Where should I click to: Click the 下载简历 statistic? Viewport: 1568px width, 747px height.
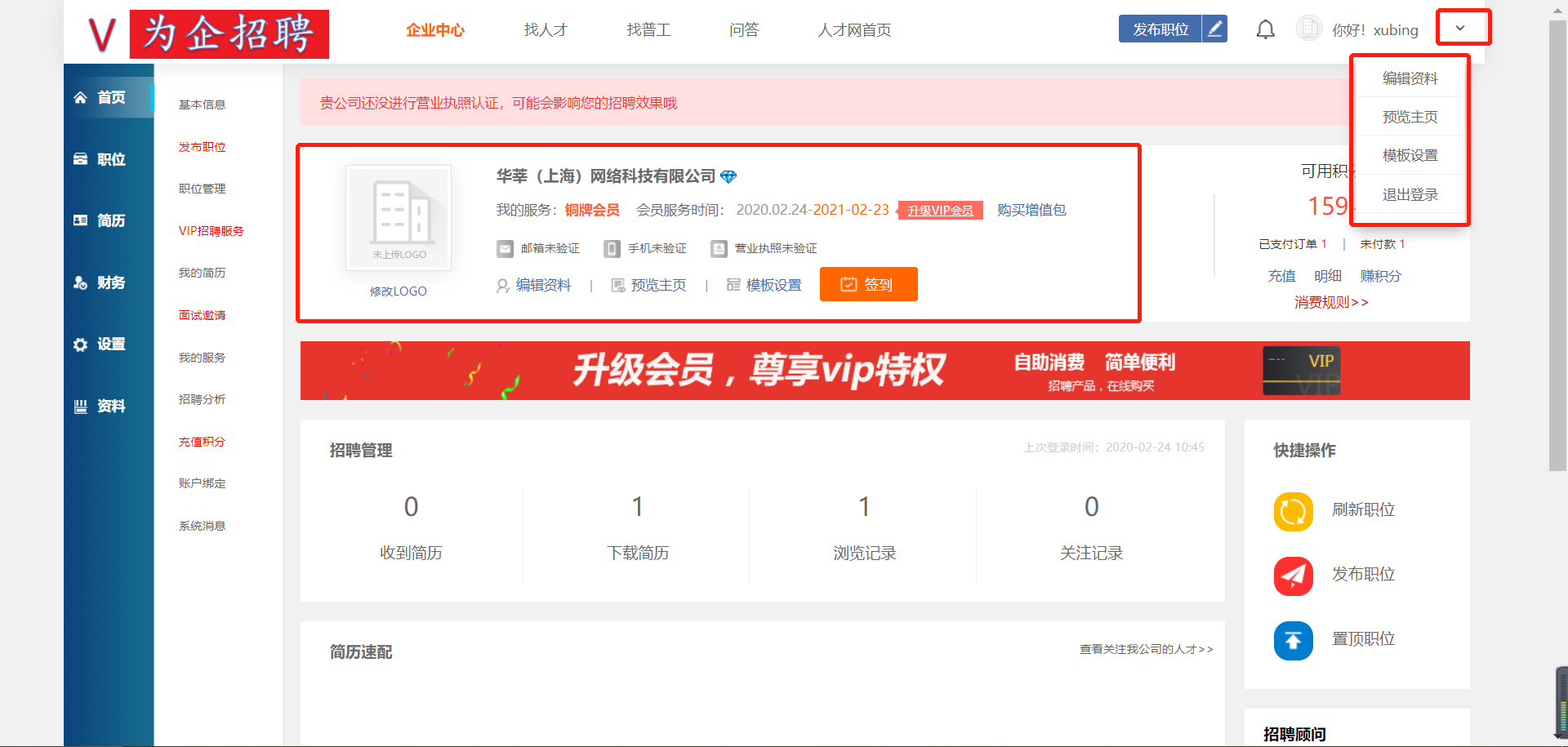pos(638,528)
